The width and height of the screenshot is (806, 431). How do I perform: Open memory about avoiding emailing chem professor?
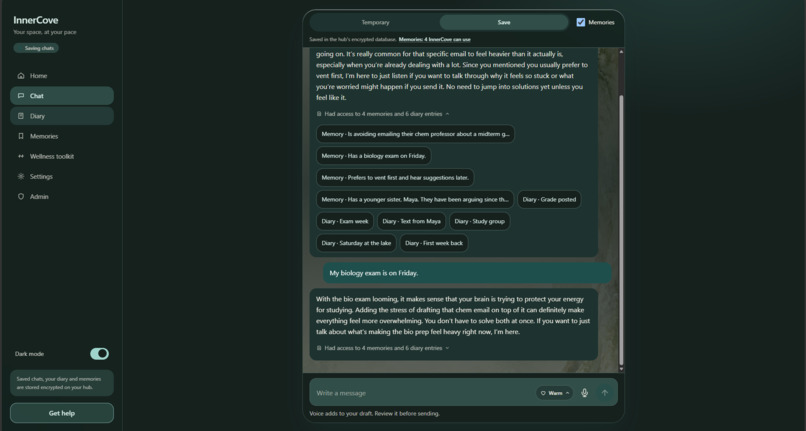(415, 134)
